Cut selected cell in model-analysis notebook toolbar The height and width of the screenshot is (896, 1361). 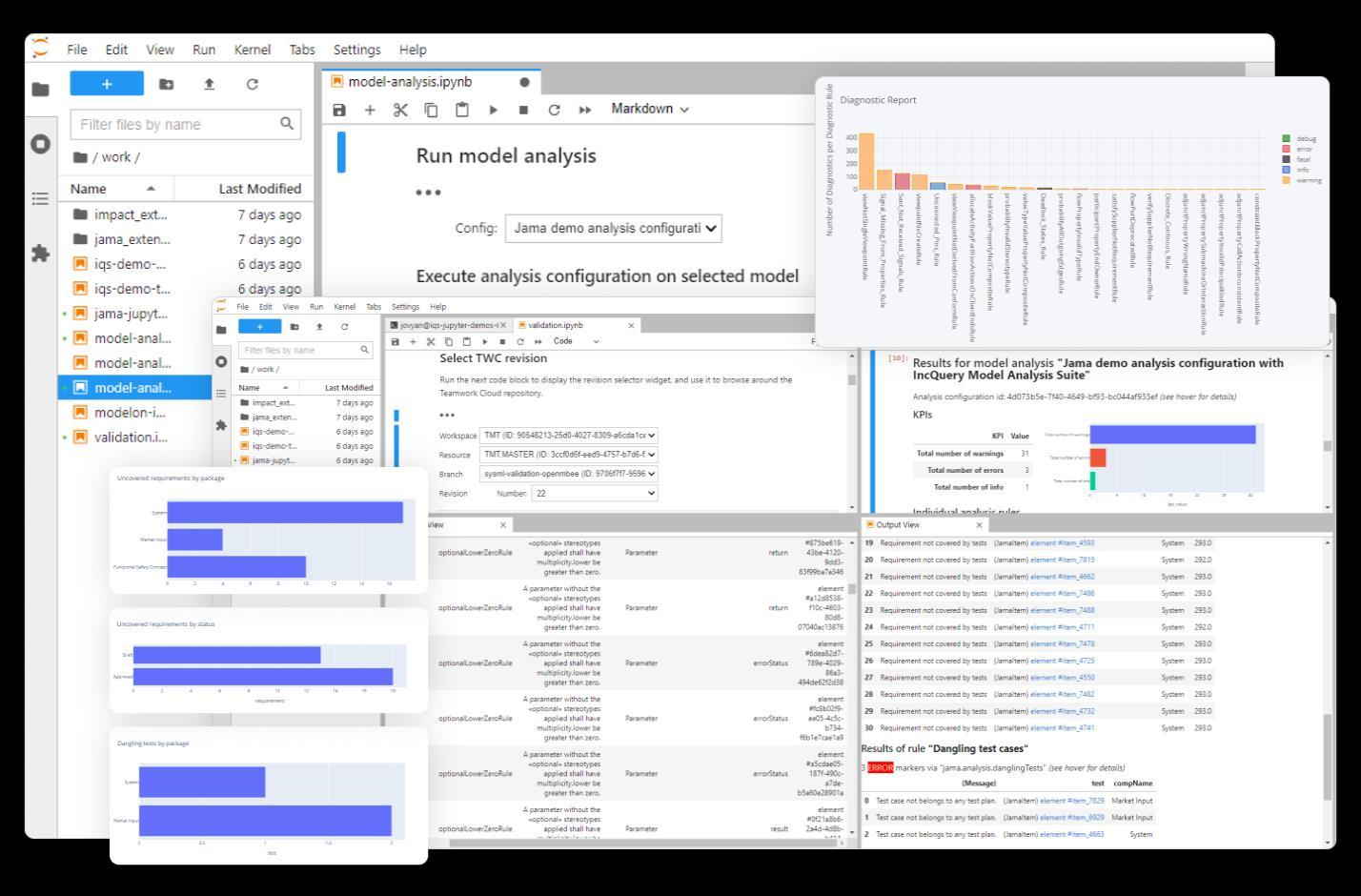tap(400, 110)
